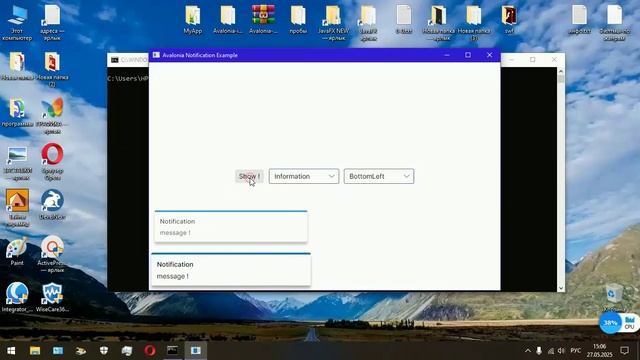Select the JavaFX NEW — ярлык shortcut
The height and width of the screenshot is (360, 640).
(x=333, y=23)
